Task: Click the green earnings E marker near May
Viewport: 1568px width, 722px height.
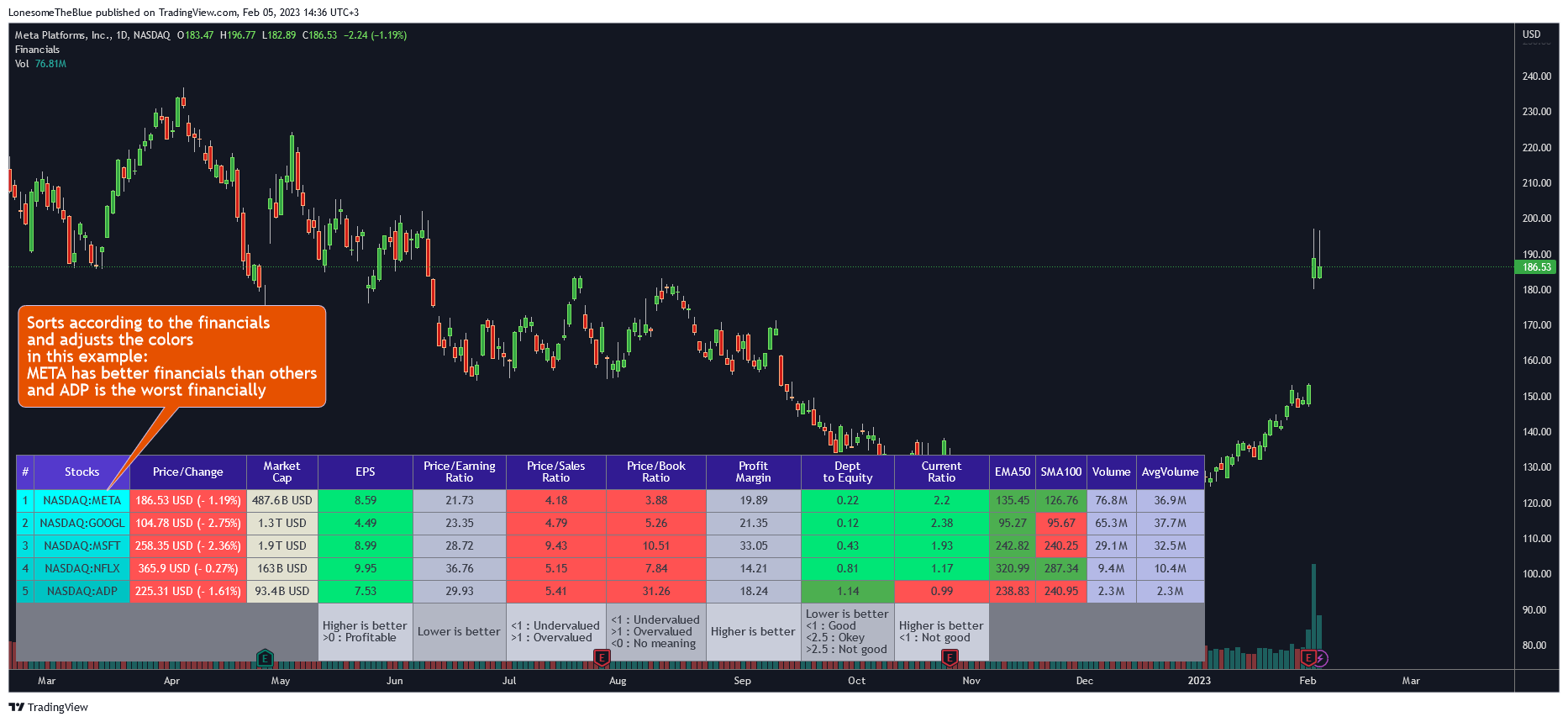Action: point(264,658)
